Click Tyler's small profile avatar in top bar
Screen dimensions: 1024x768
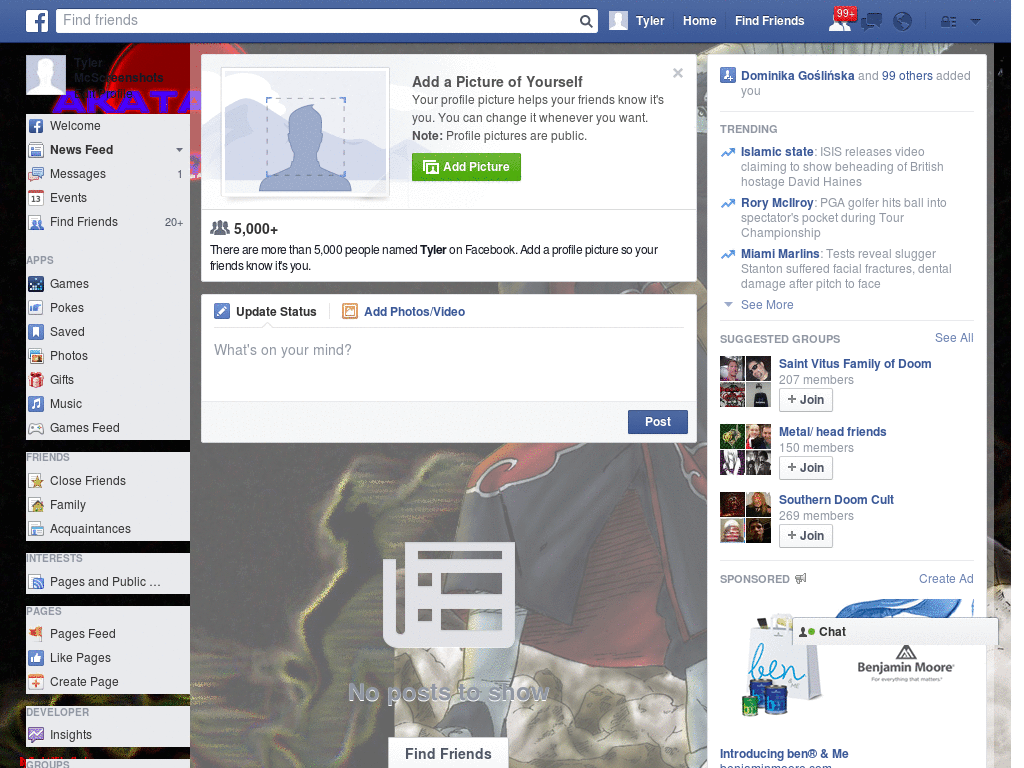618,21
